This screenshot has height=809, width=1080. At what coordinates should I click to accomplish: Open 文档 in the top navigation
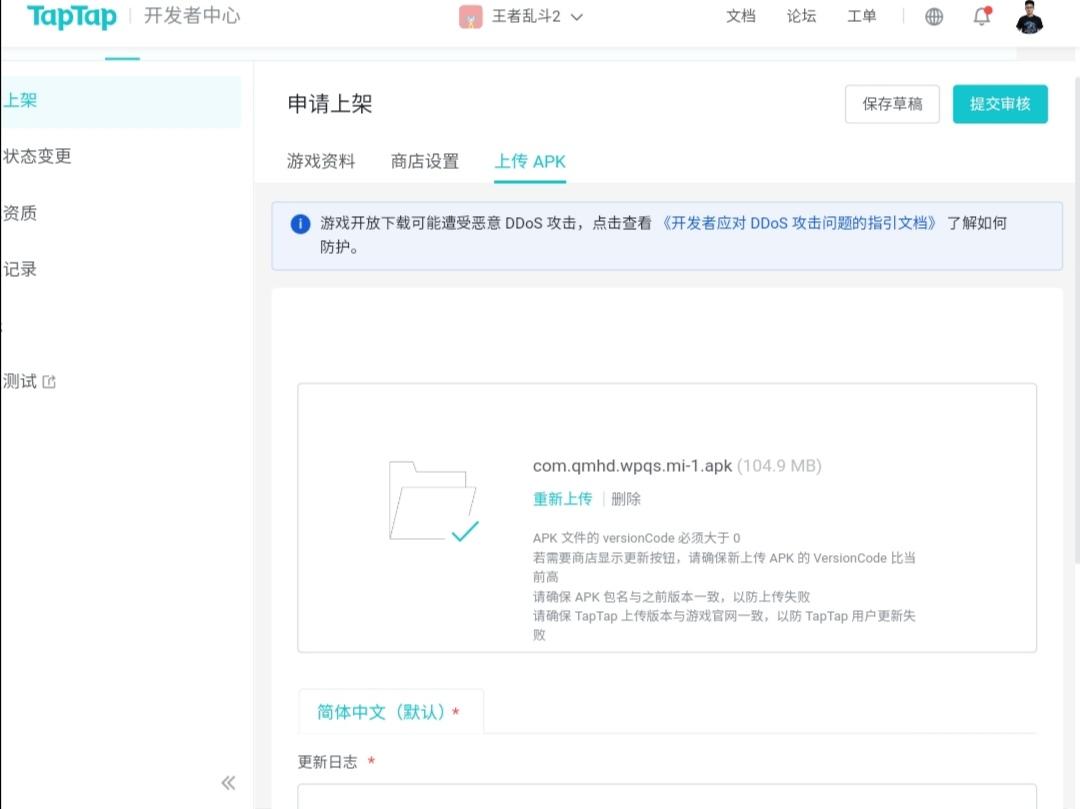(741, 17)
